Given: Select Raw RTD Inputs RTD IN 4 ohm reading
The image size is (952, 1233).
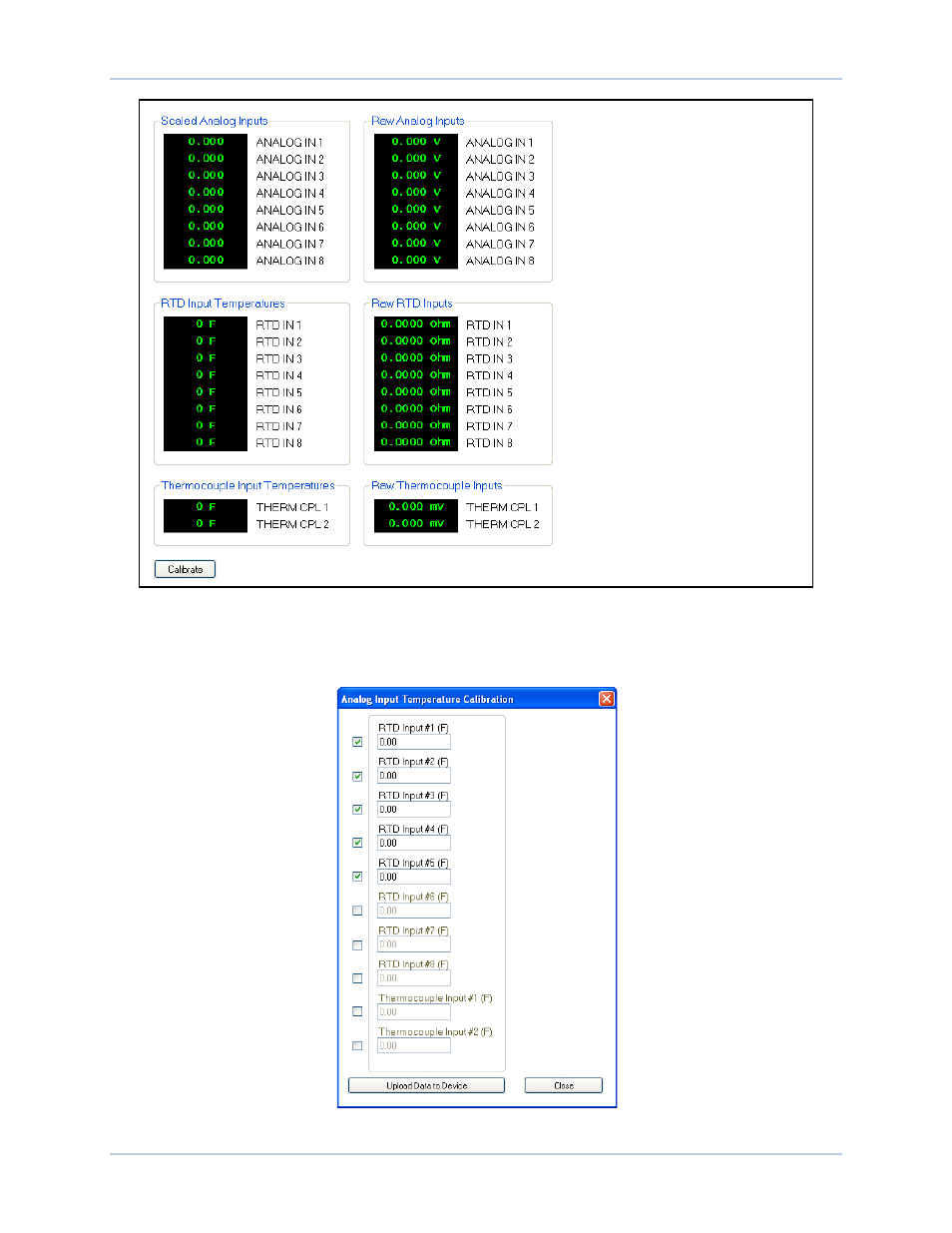Looking at the screenshot, I should [416, 375].
